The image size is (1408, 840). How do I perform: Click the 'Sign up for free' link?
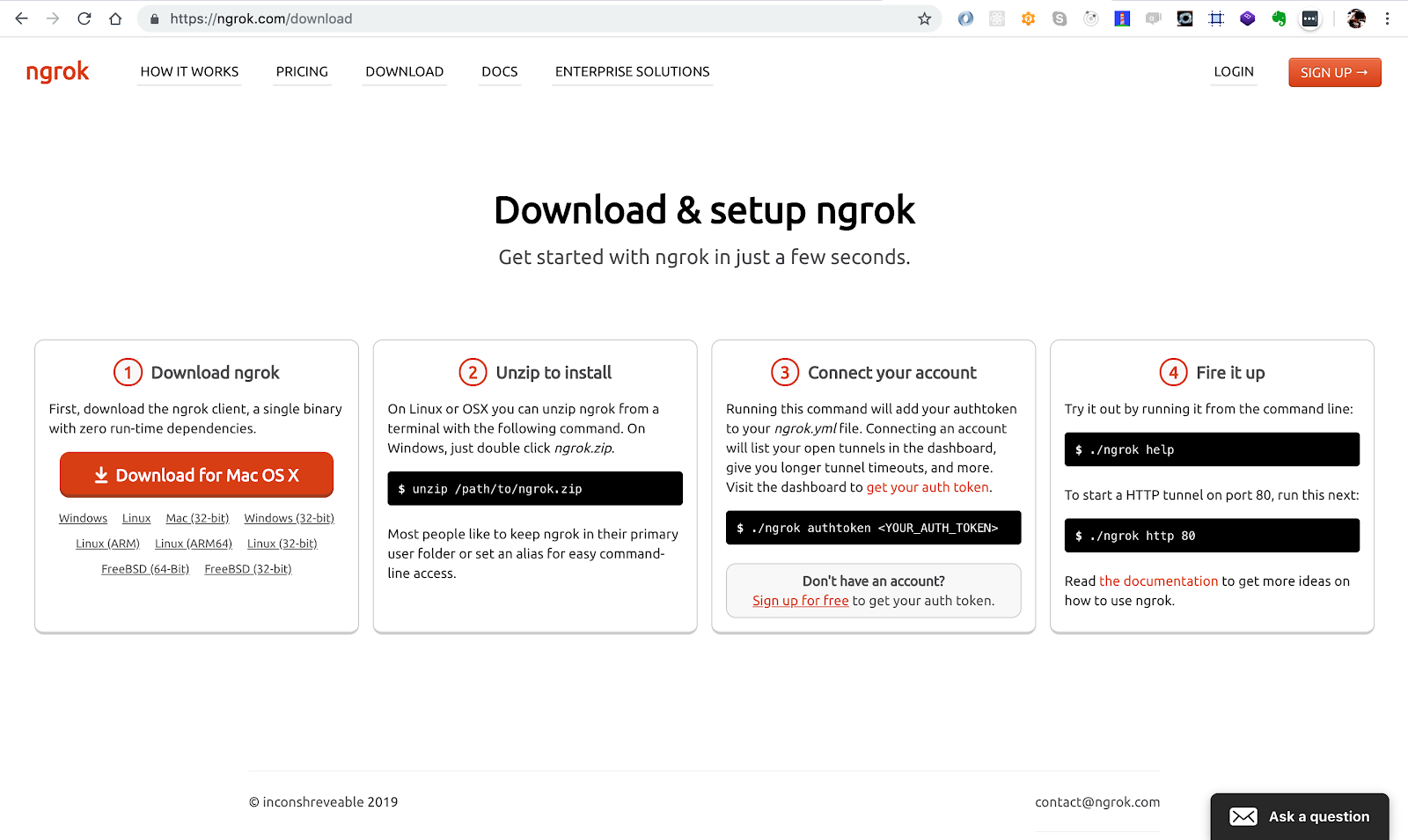click(x=800, y=601)
